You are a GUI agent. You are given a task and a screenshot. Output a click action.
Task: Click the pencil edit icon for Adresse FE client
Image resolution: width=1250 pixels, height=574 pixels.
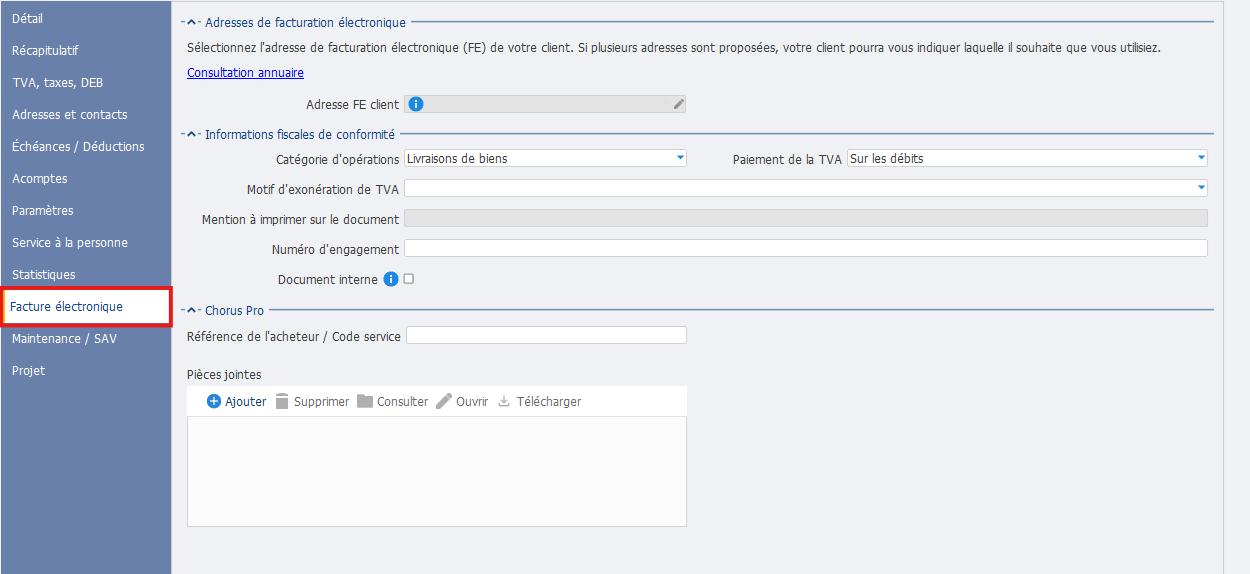(x=679, y=104)
